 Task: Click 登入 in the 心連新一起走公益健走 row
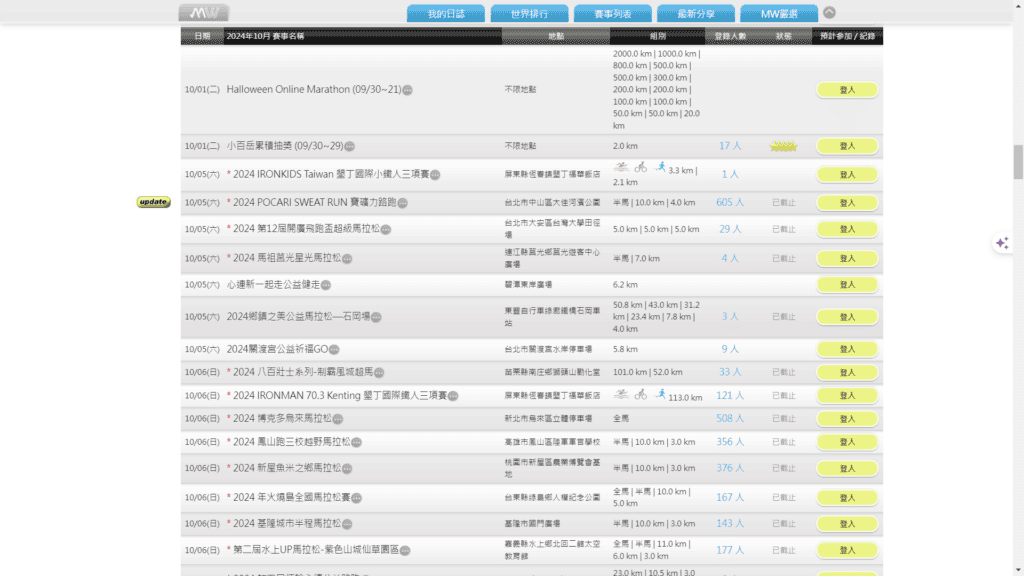click(x=847, y=285)
